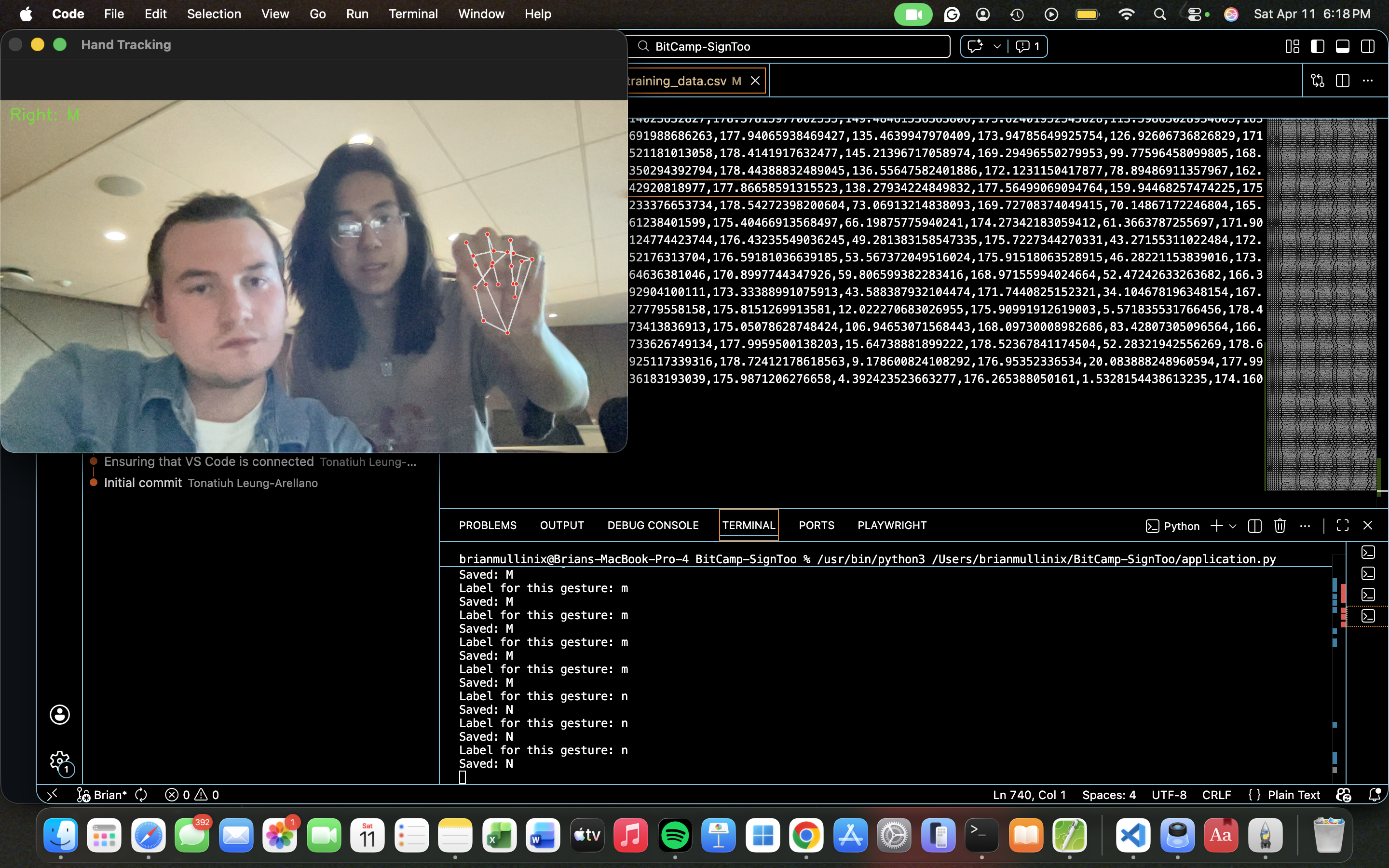The width and height of the screenshot is (1389, 868).
Task: Open the Accounts icon in activity bar
Action: tap(59, 714)
